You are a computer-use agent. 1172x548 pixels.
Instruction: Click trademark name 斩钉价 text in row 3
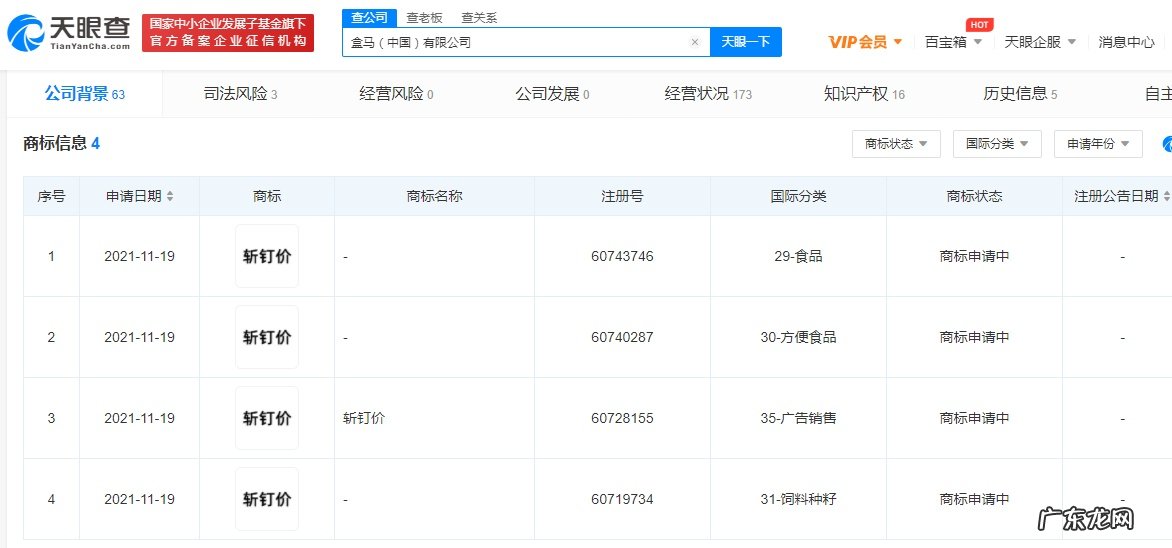pos(363,418)
